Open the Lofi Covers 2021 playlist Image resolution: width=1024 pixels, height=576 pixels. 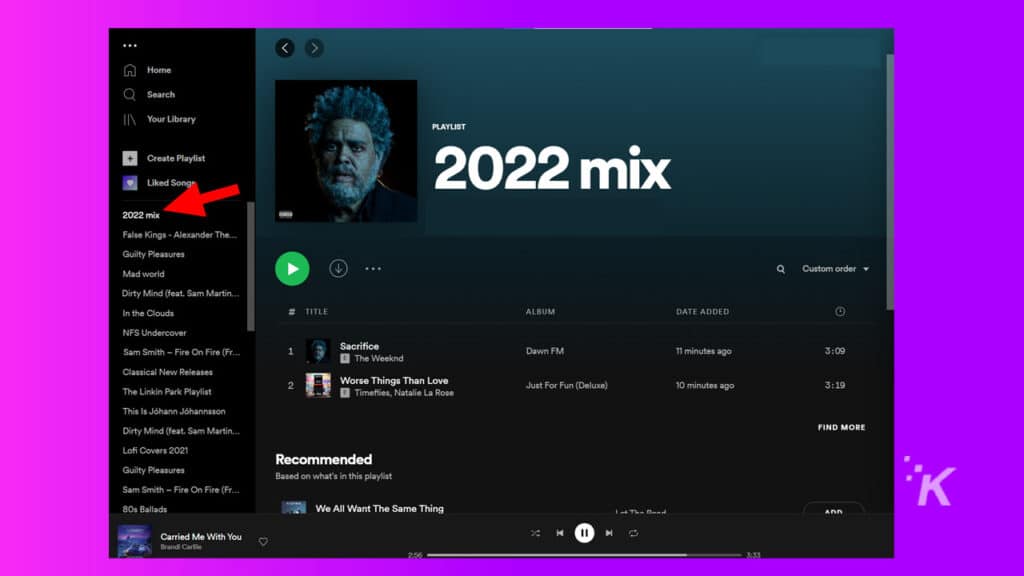pyautogui.click(x=155, y=451)
